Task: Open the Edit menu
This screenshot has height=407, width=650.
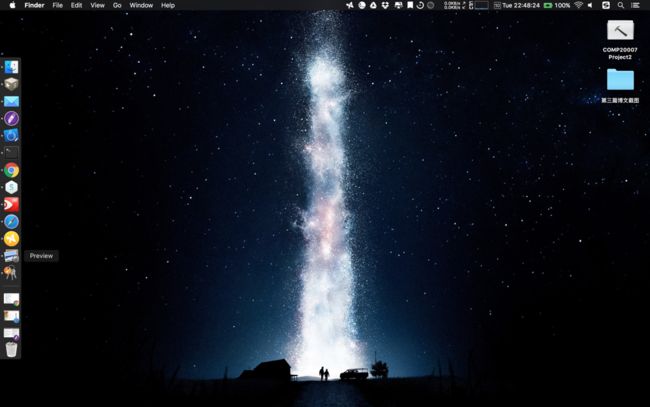Action: coord(76,5)
